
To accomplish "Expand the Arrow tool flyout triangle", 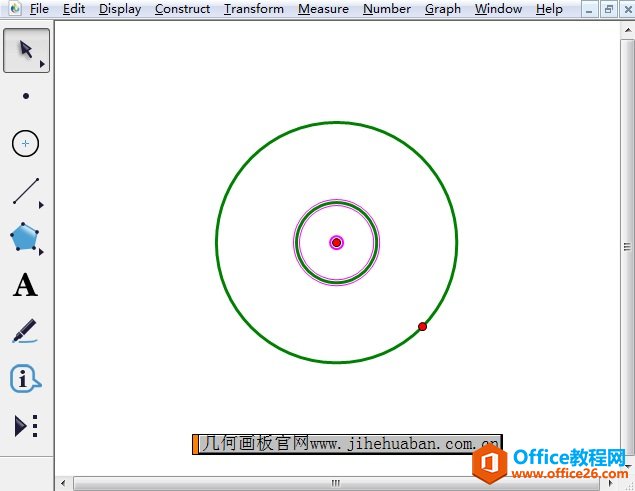I will (x=42, y=64).
